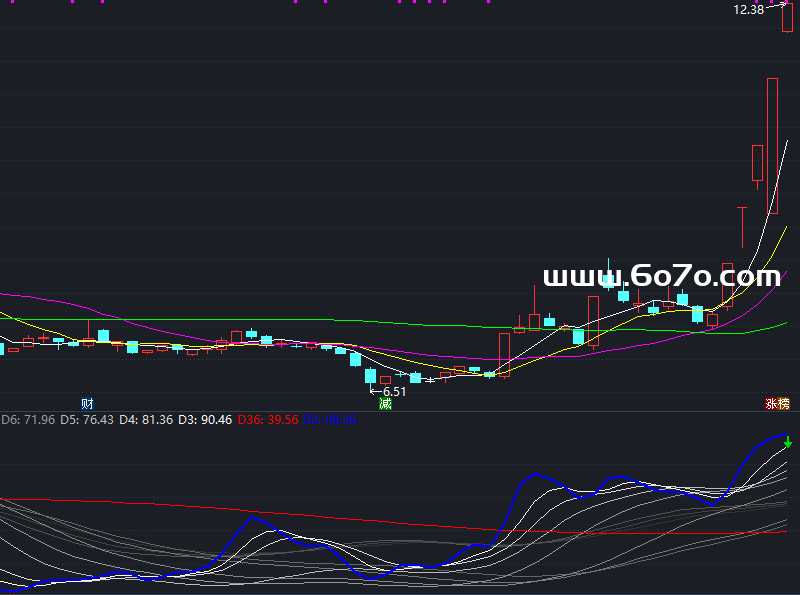
Task: Open the 涨榜 tag at bottom right
Action: tap(777, 404)
